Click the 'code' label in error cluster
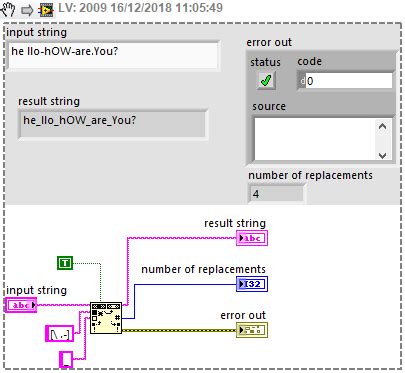The width and height of the screenshot is (405, 373). click(310, 61)
